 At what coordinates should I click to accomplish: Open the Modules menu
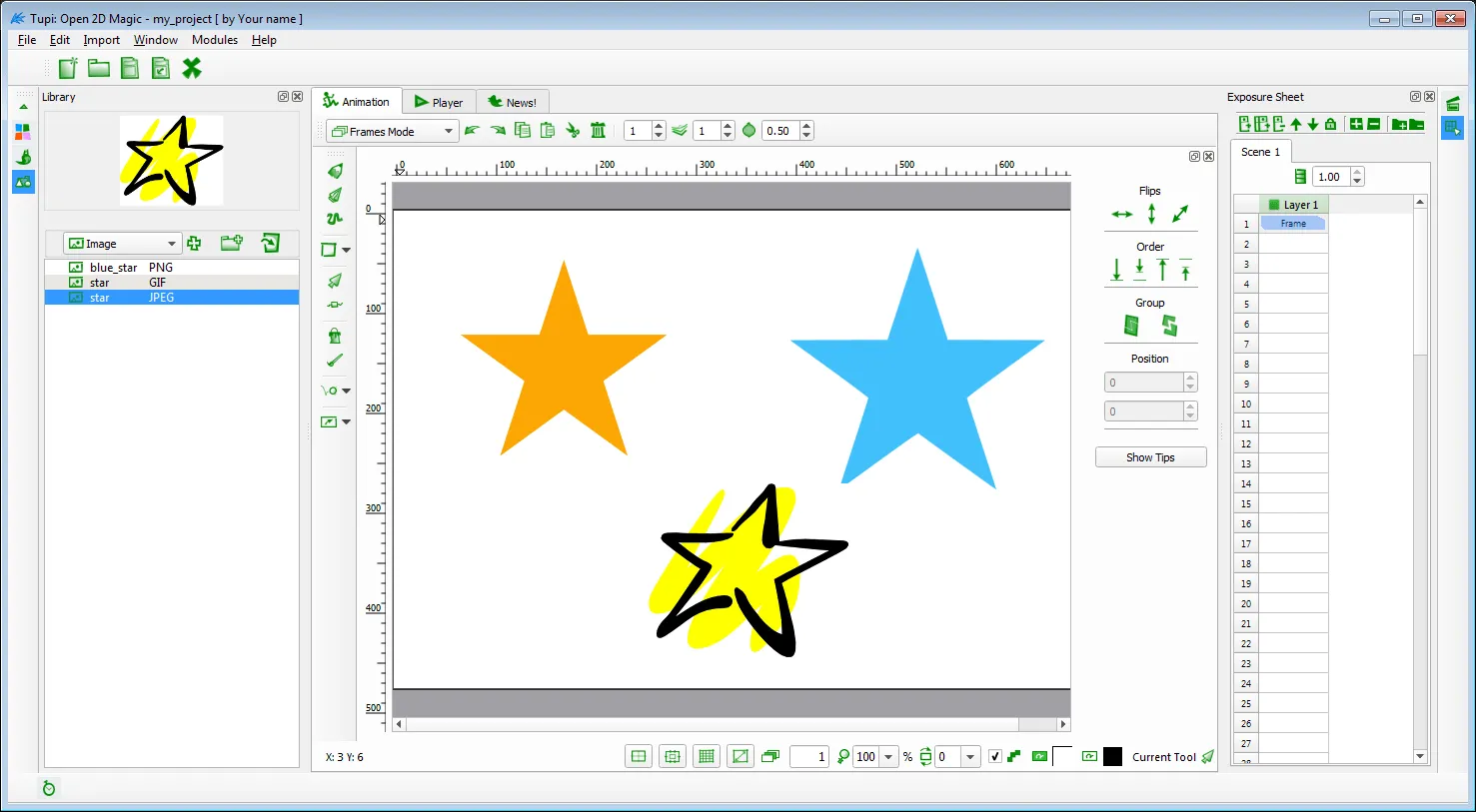click(x=215, y=40)
